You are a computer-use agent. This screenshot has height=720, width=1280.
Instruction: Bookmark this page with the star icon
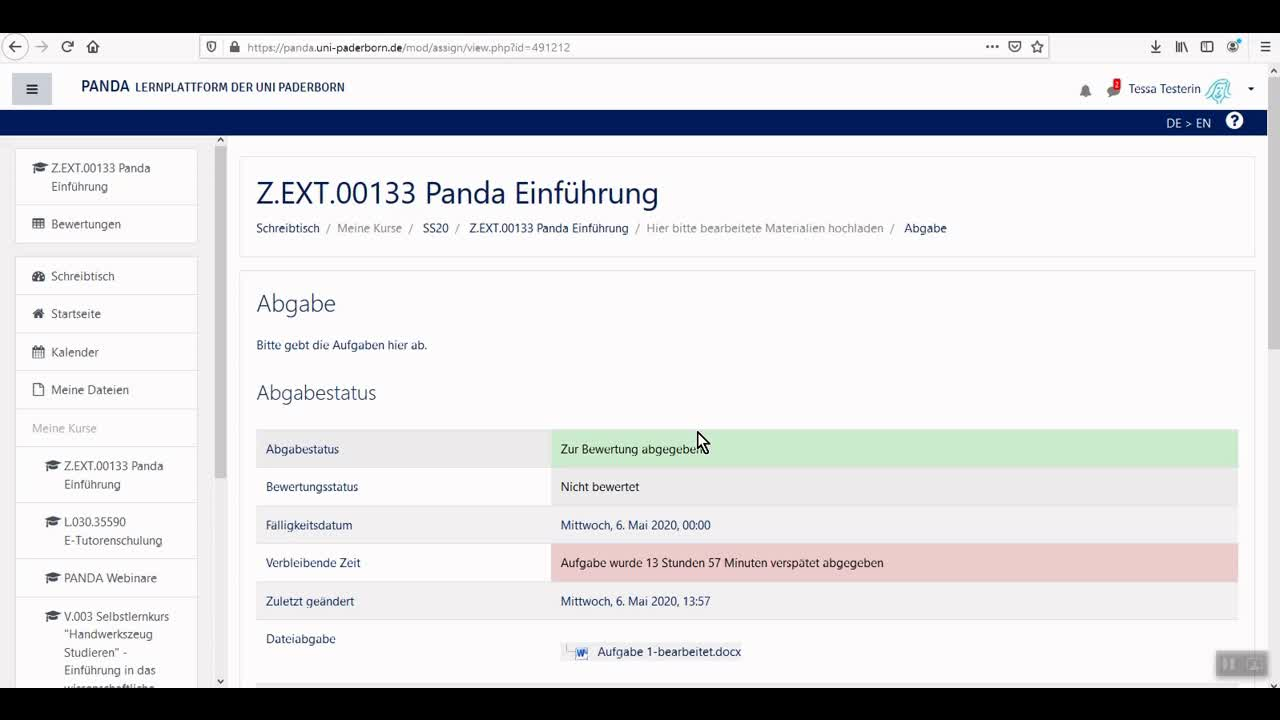tap(1036, 46)
